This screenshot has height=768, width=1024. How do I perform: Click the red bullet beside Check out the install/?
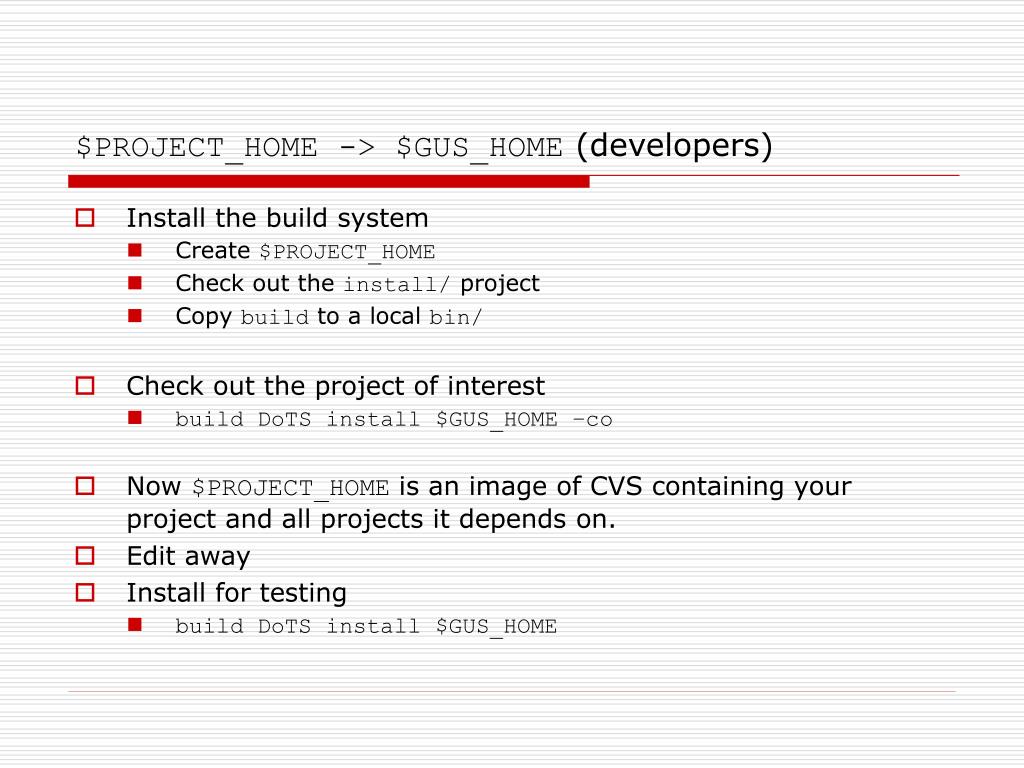click(135, 283)
